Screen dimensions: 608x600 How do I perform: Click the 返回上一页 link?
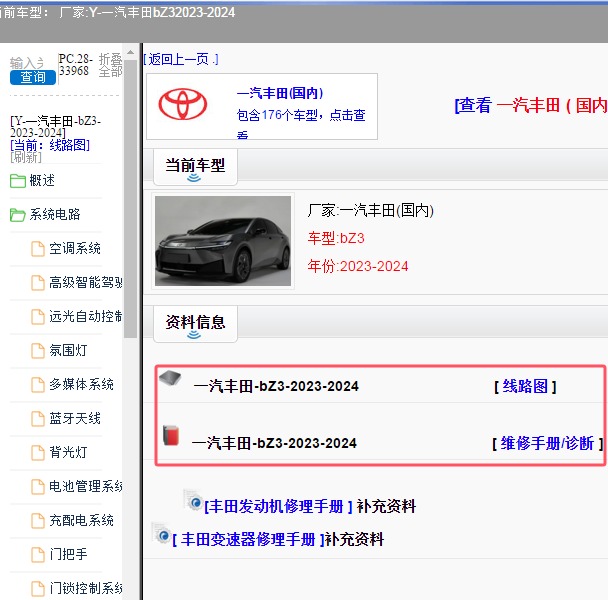[x=181, y=59]
